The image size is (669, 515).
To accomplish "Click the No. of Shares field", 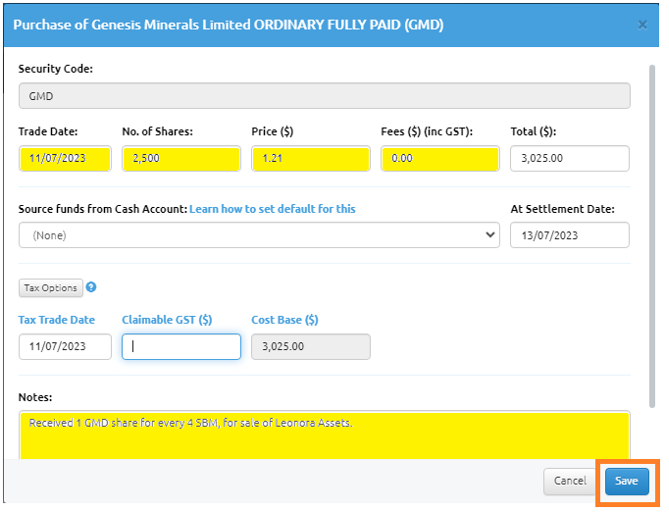I will [x=181, y=158].
